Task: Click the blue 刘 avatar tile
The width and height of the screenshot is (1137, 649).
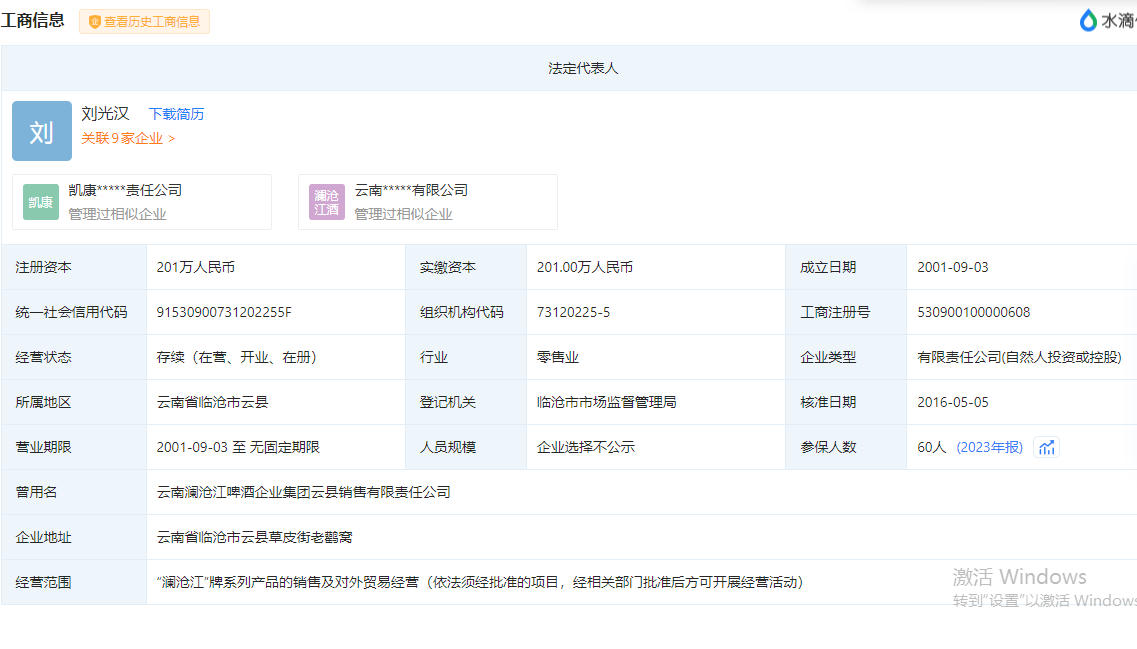Action: (x=42, y=131)
